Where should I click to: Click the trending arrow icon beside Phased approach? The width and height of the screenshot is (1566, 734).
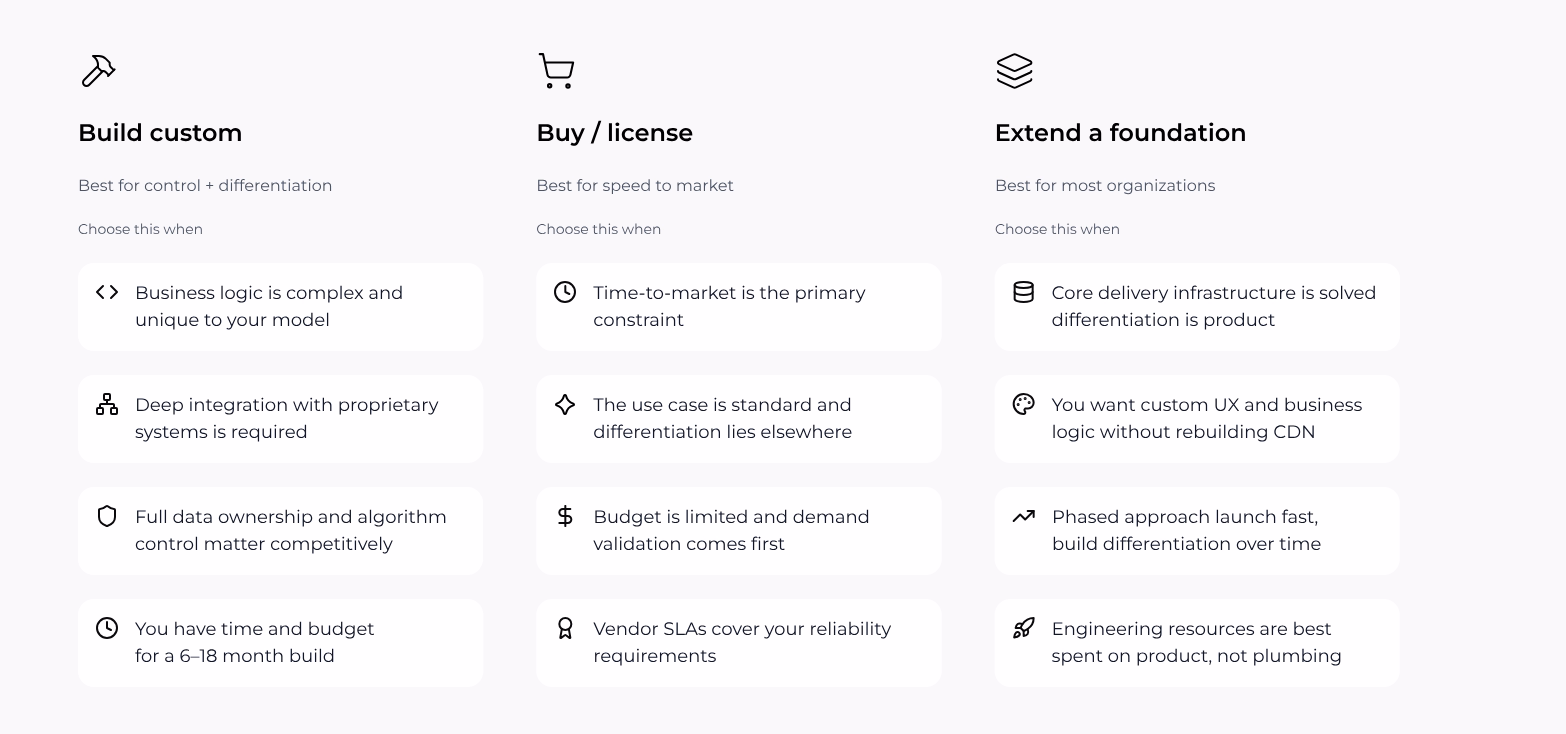[x=1023, y=516]
